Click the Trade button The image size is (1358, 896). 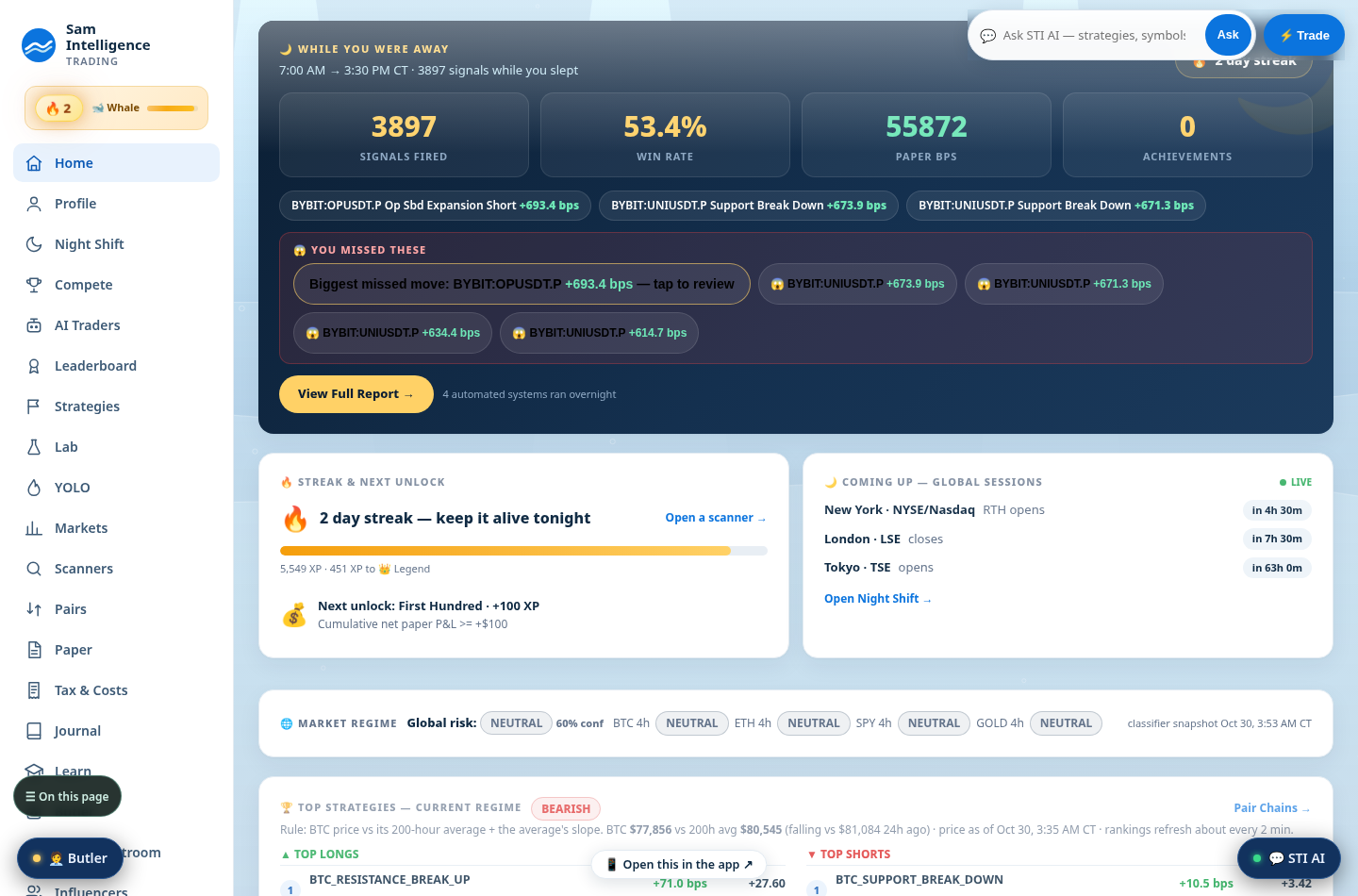point(1304,35)
